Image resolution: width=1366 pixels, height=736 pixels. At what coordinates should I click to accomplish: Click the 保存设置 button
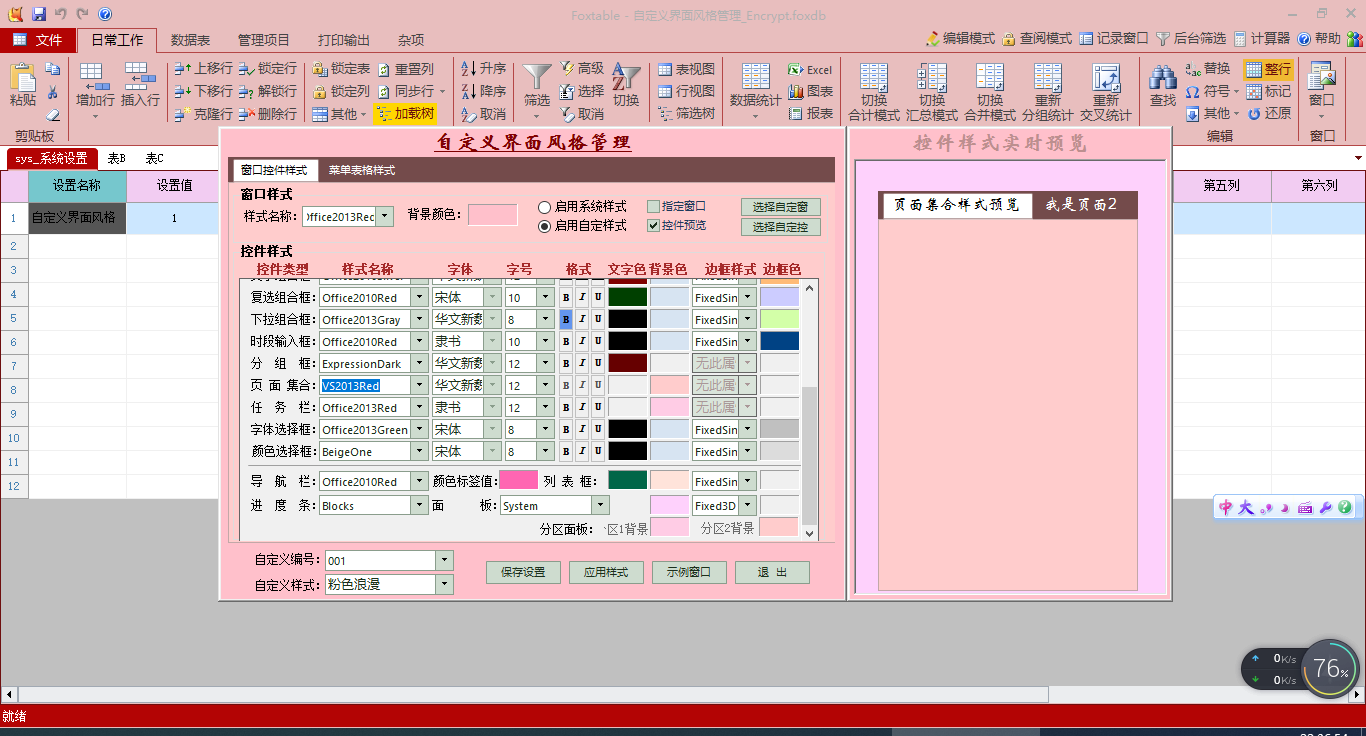click(x=523, y=573)
